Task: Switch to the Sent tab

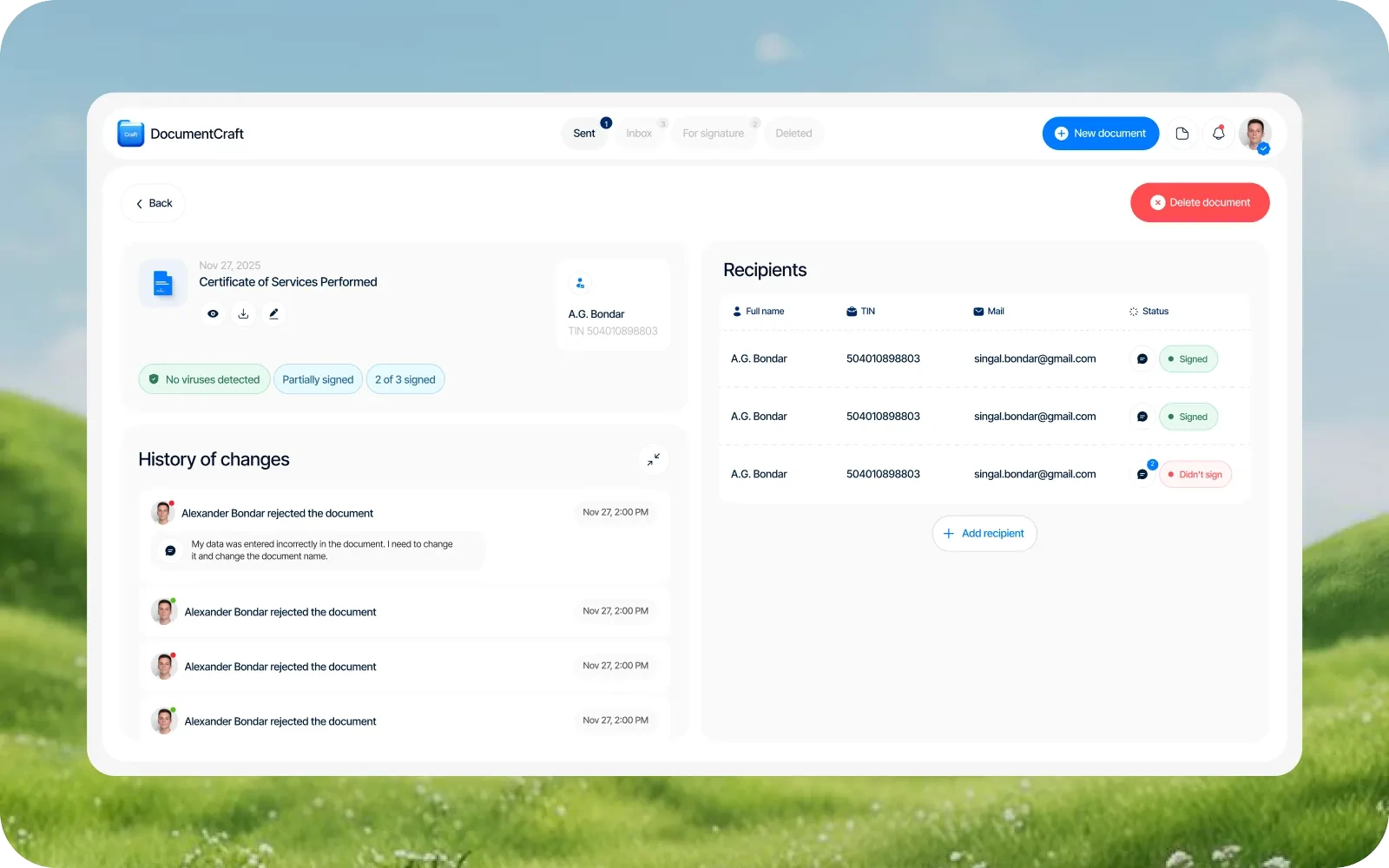Action: (x=584, y=134)
